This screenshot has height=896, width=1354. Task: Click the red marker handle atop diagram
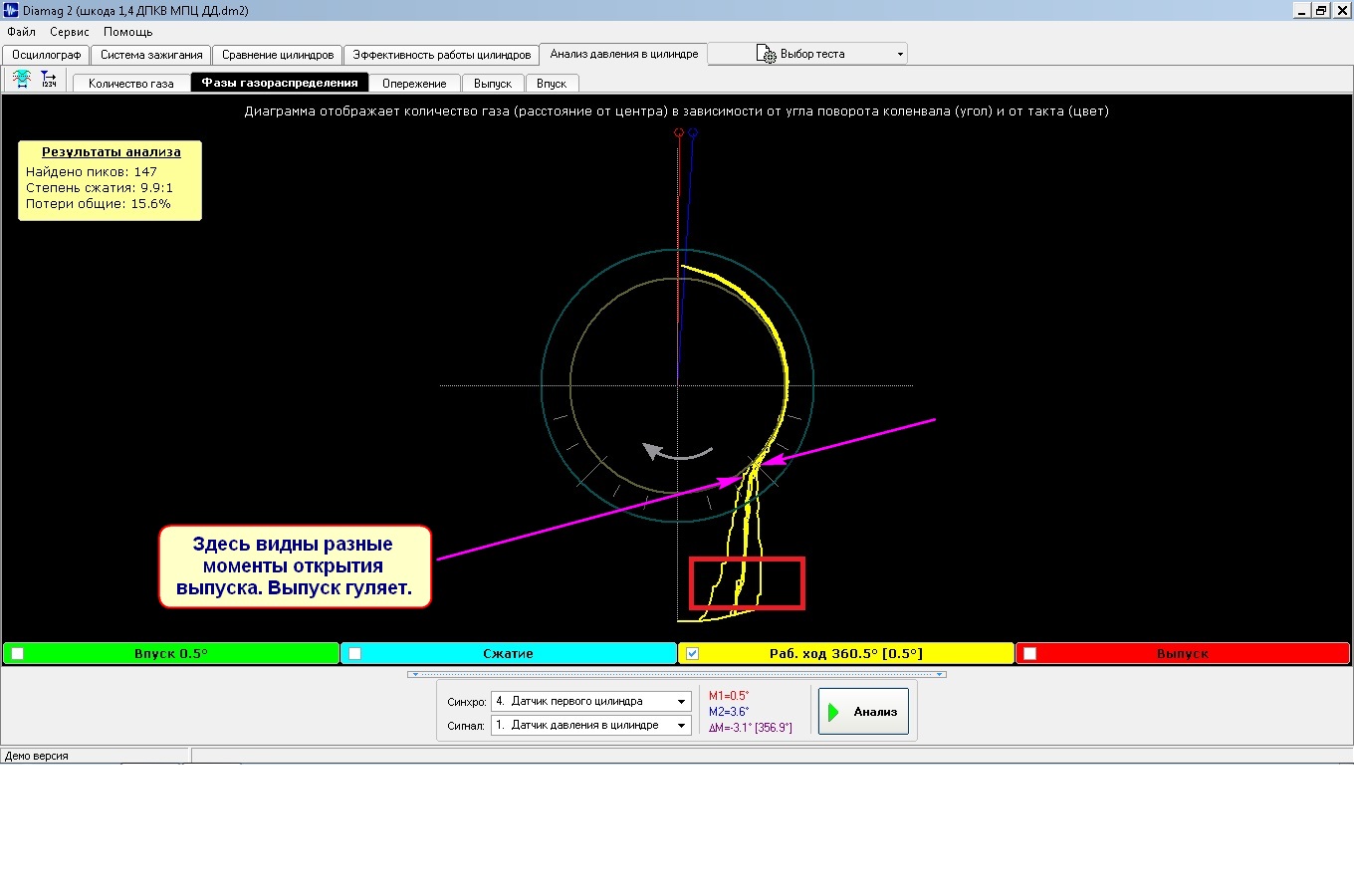pos(679,132)
